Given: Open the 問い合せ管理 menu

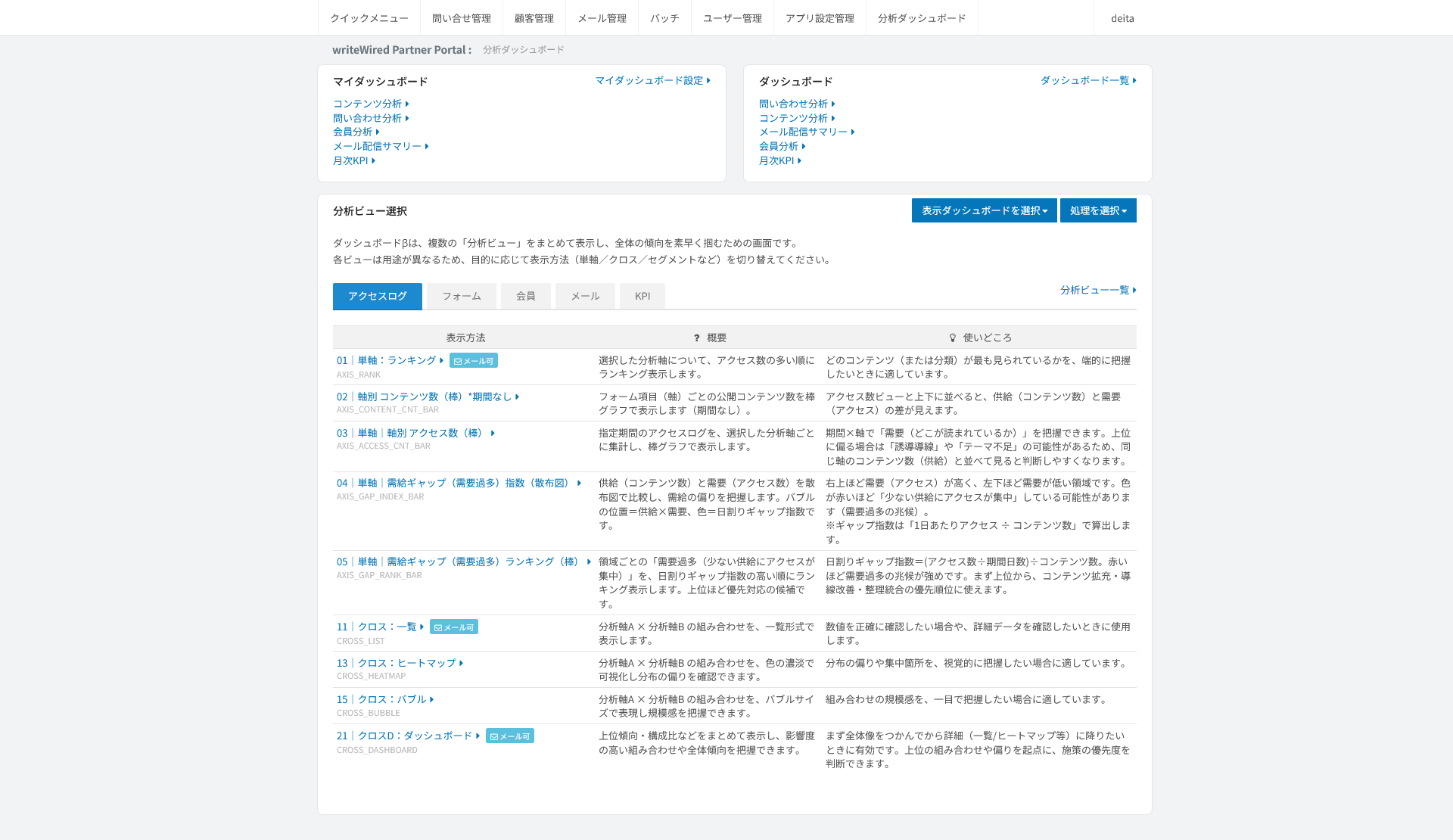Looking at the screenshot, I should point(461,18).
